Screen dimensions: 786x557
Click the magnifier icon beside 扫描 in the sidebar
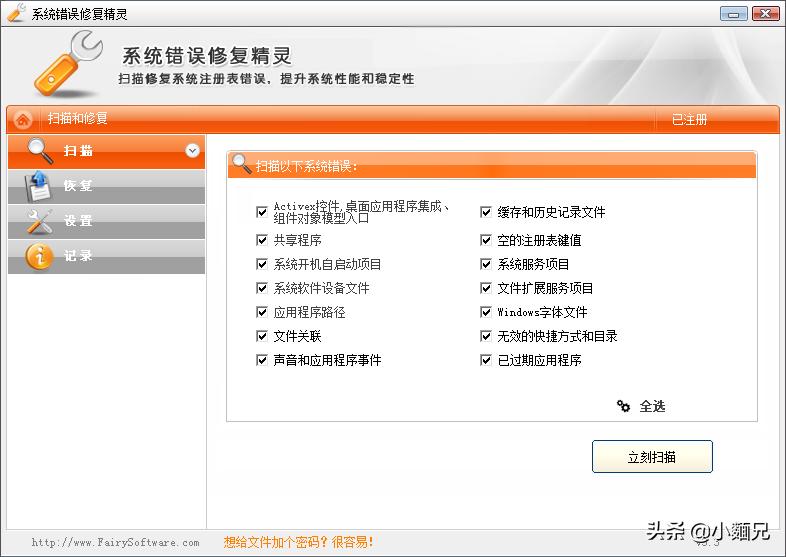[x=40, y=150]
